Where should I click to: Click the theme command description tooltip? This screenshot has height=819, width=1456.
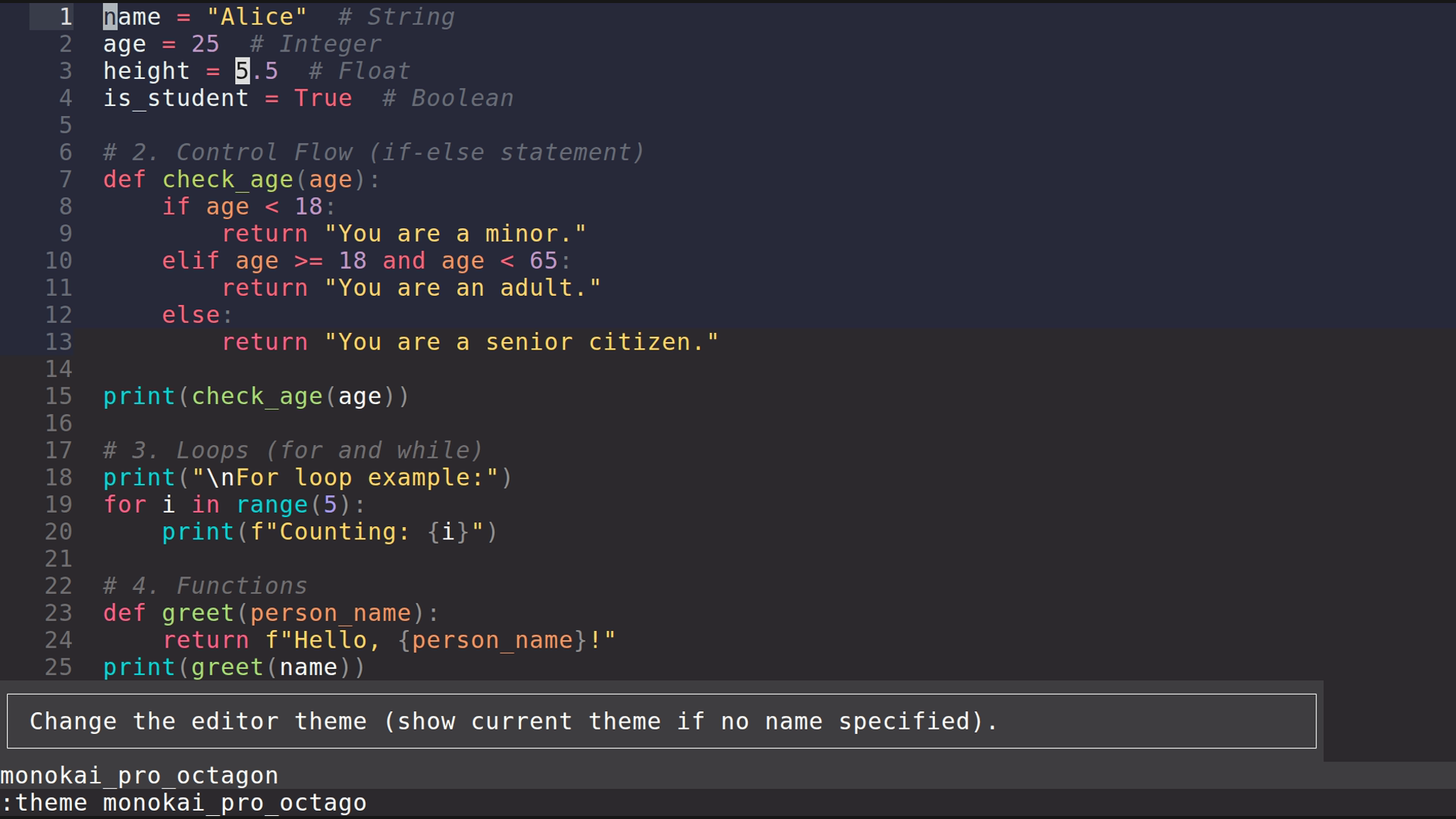click(x=512, y=720)
